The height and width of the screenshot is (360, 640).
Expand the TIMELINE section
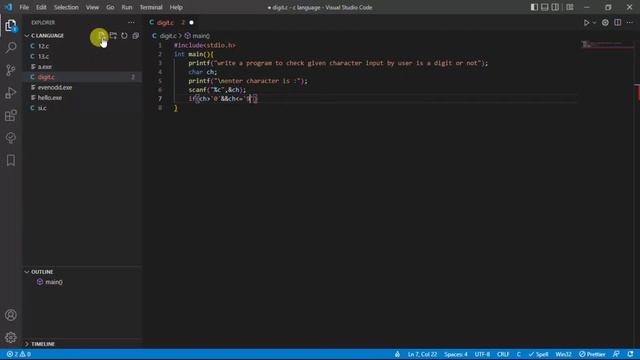point(82,344)
